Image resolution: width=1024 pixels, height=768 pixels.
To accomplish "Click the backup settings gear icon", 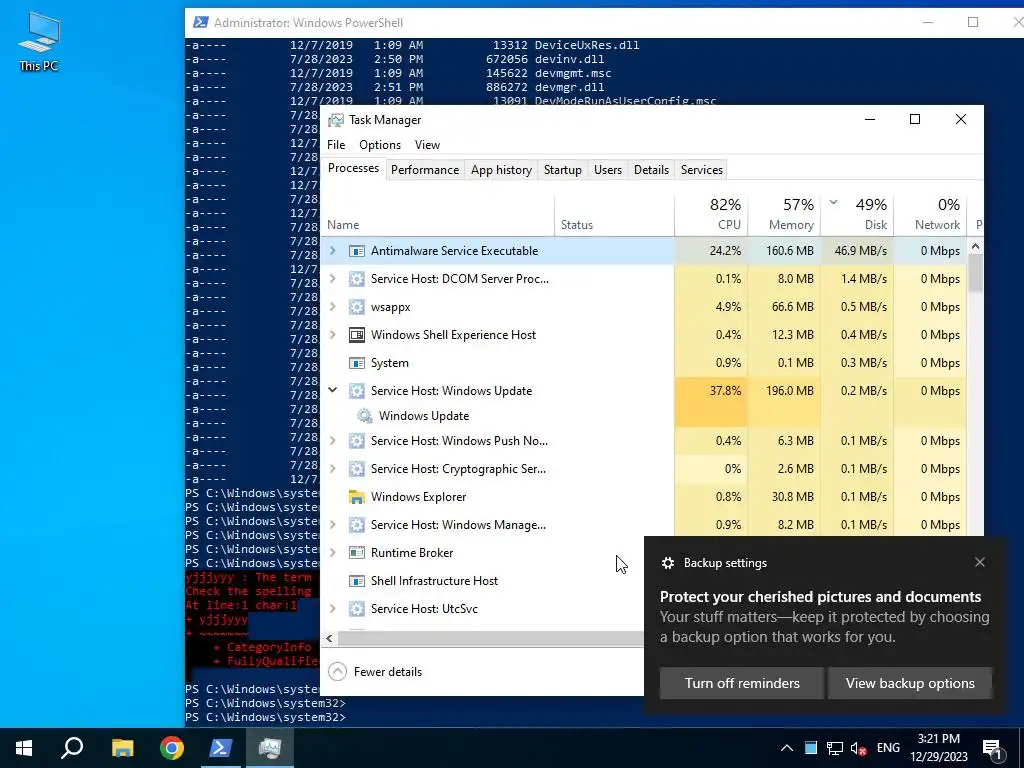I will tap(667, 563).
